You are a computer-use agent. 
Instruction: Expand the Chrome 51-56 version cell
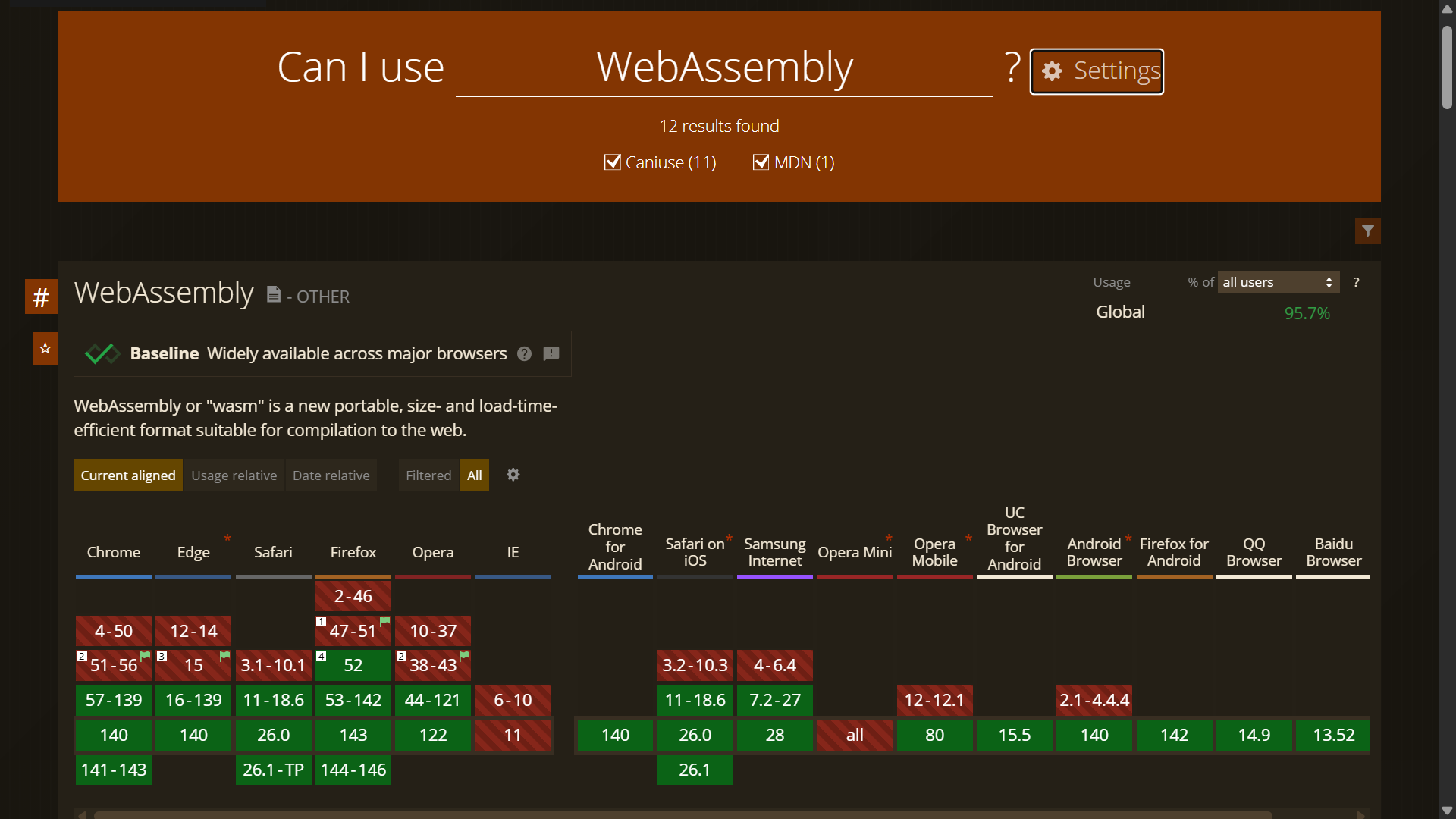[114, 665]
